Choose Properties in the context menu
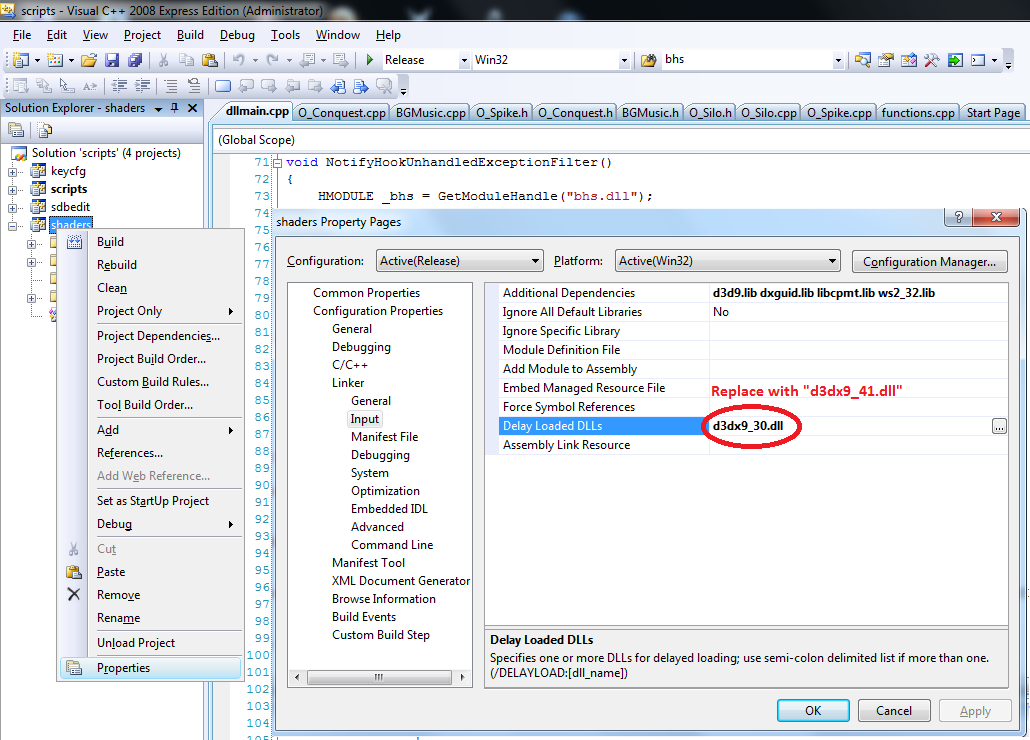1030x740 pixels. point(123,668)
